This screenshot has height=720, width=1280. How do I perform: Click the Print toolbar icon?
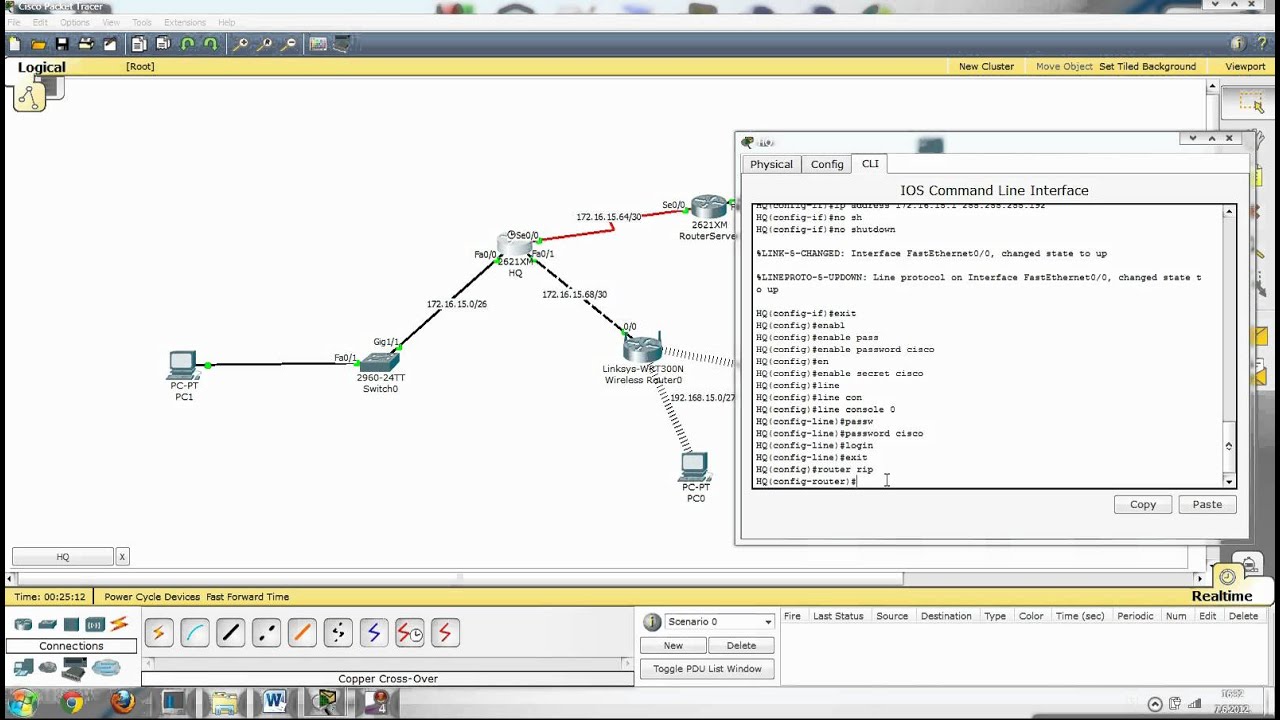pos(86,44)
